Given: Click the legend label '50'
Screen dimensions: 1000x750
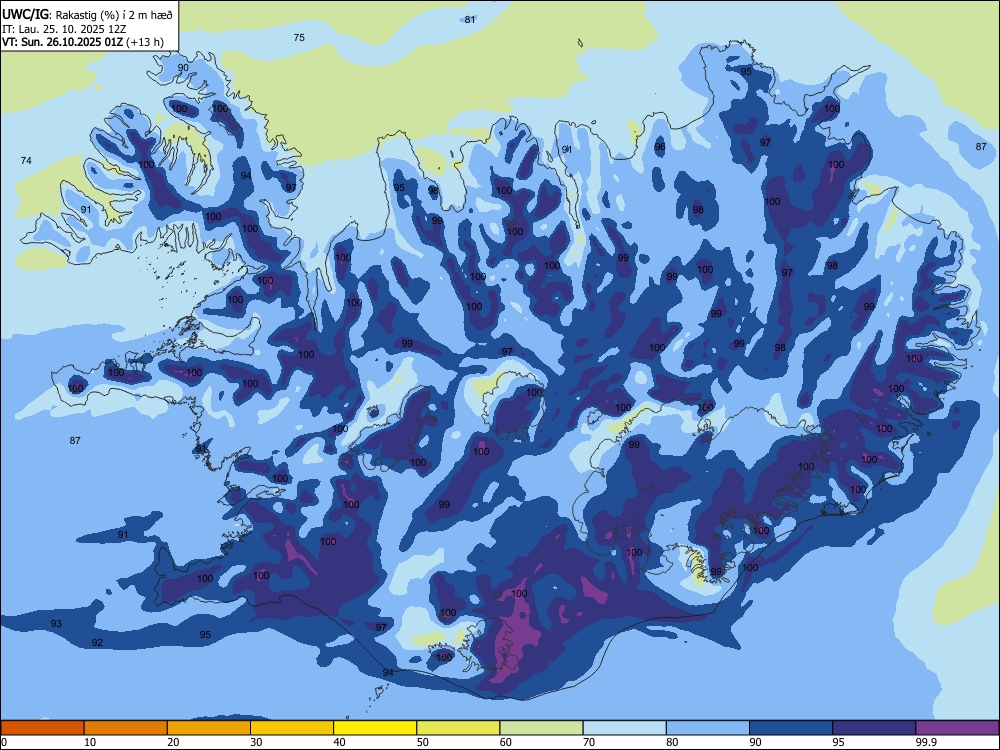Looking at the screenshot, I should pyautogui.click(x=423, y=742).
